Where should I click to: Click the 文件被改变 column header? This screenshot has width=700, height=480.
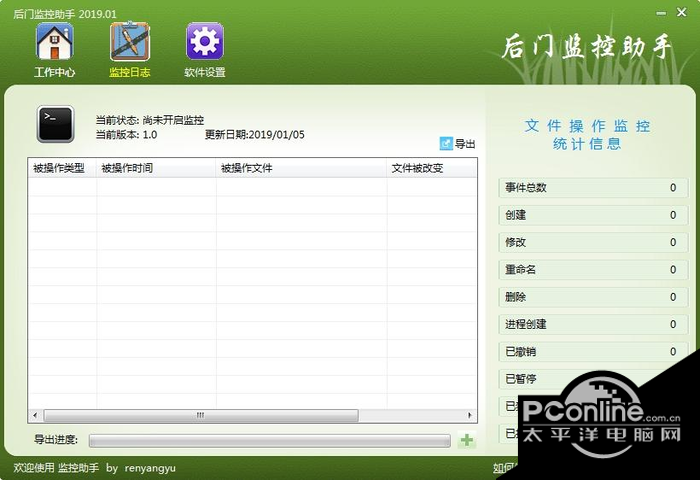tap(432, 168)
